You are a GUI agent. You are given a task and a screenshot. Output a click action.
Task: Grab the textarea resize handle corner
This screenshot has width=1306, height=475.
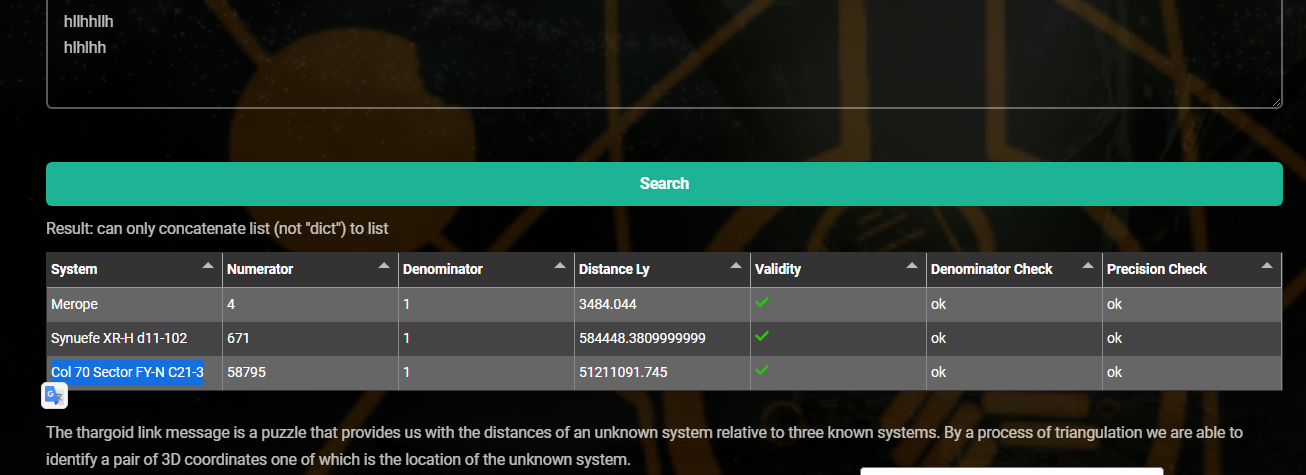(1276, 101)
